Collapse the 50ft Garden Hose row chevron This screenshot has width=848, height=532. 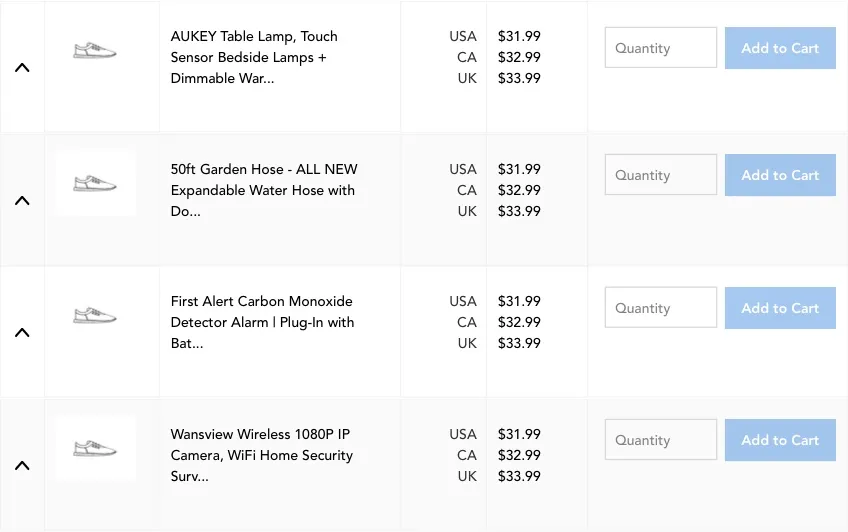pyautogui.click(x=22, y=200)
